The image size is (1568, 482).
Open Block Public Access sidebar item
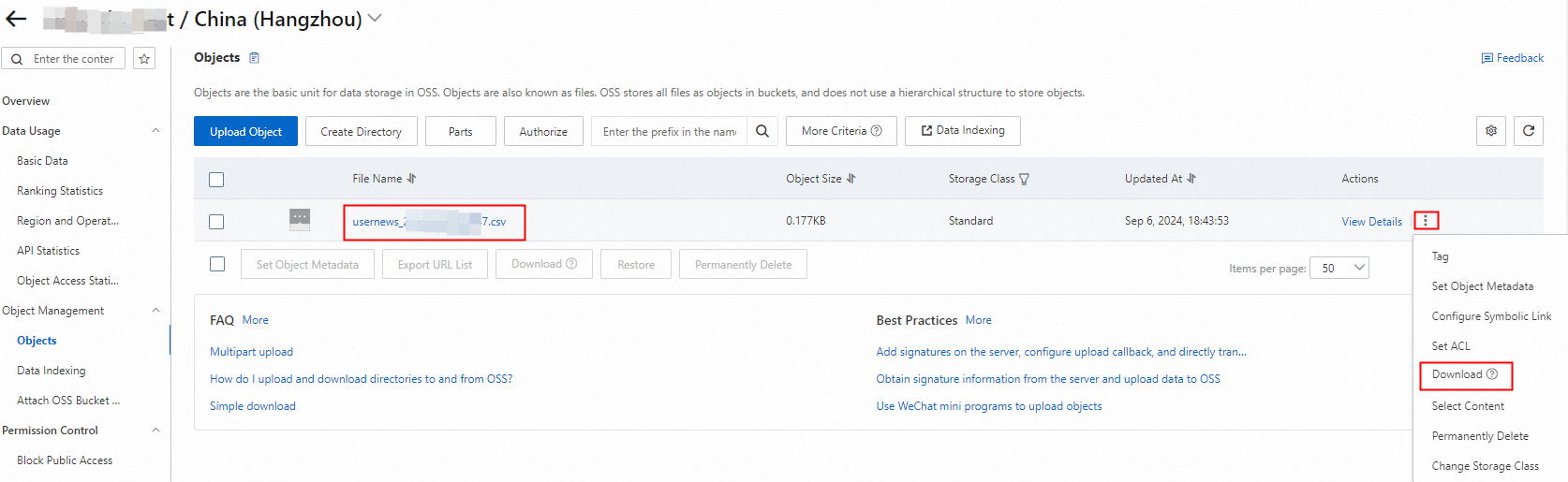click(65, 460)
